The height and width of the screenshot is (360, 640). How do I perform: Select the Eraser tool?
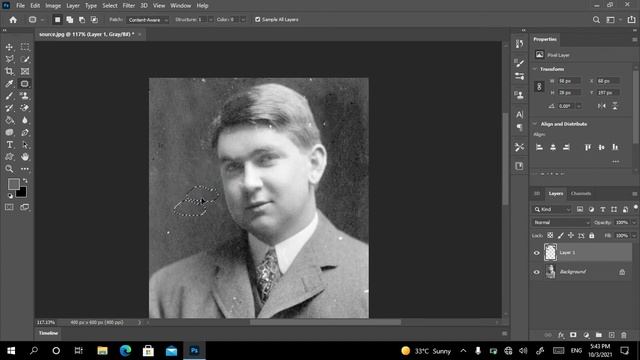(x=25, y=108)
